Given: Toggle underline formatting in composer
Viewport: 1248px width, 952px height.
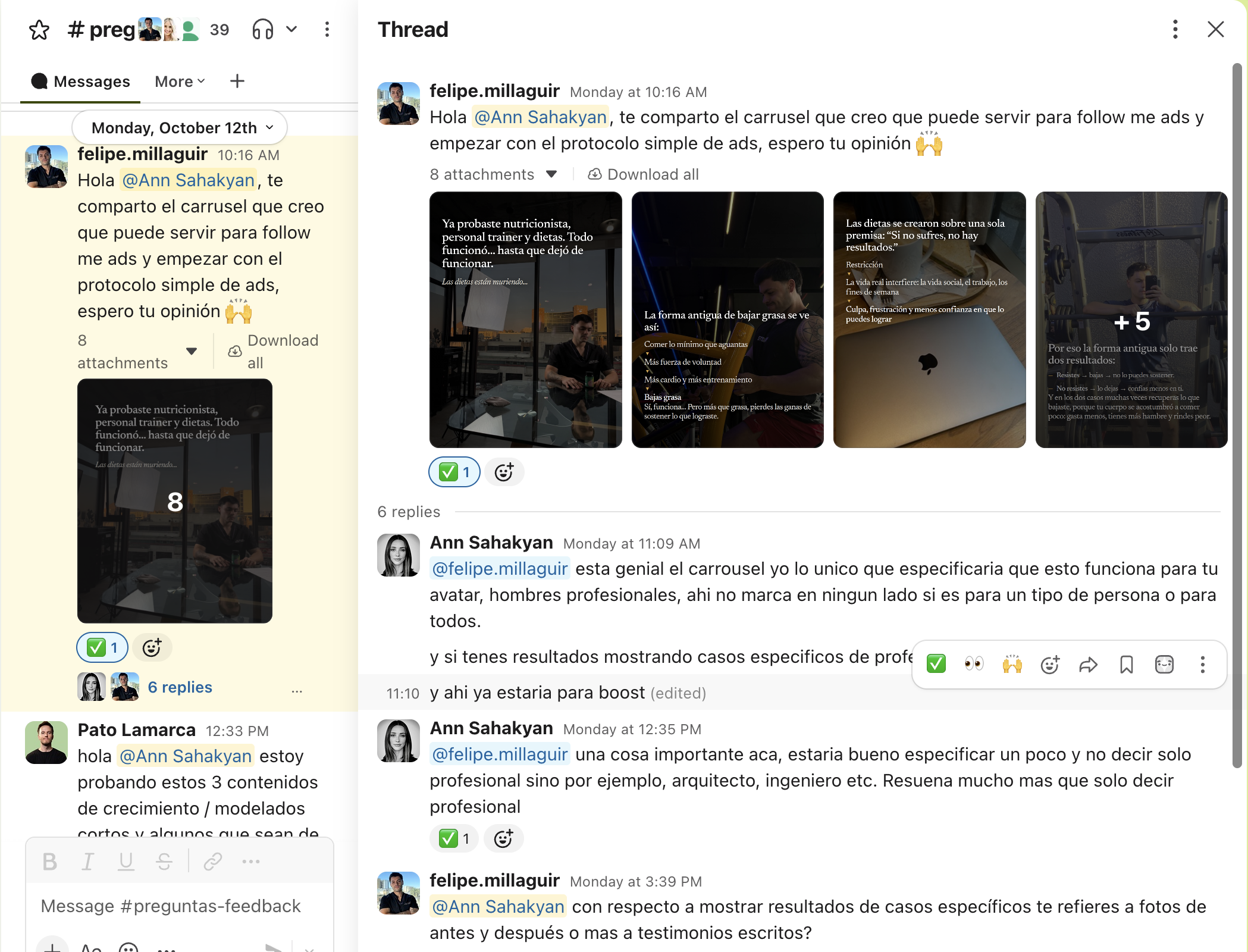Looking at the screenshot, I should (x=126, y=861).
